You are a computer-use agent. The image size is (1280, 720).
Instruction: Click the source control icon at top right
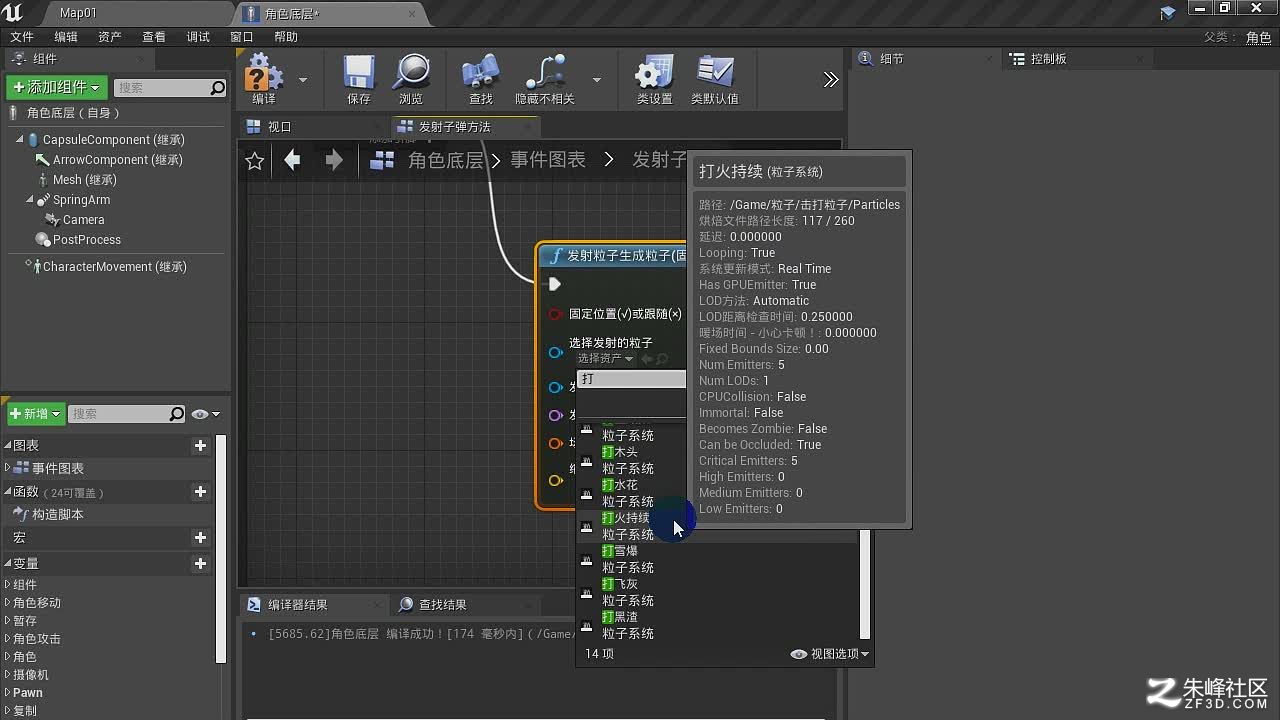[1168, 13]
